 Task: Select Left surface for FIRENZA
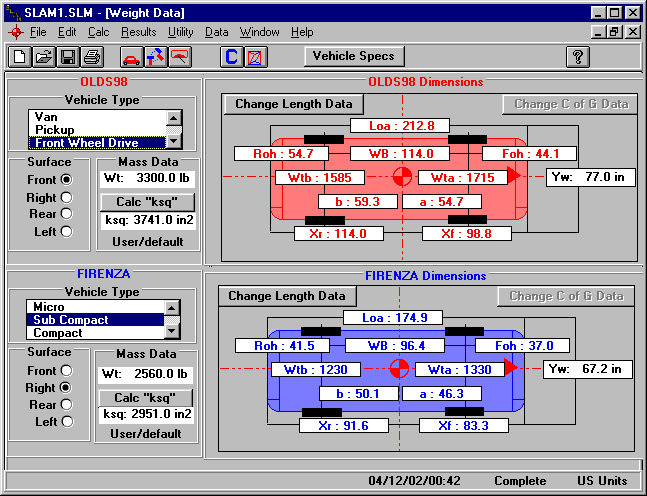(x=67, y=421)
